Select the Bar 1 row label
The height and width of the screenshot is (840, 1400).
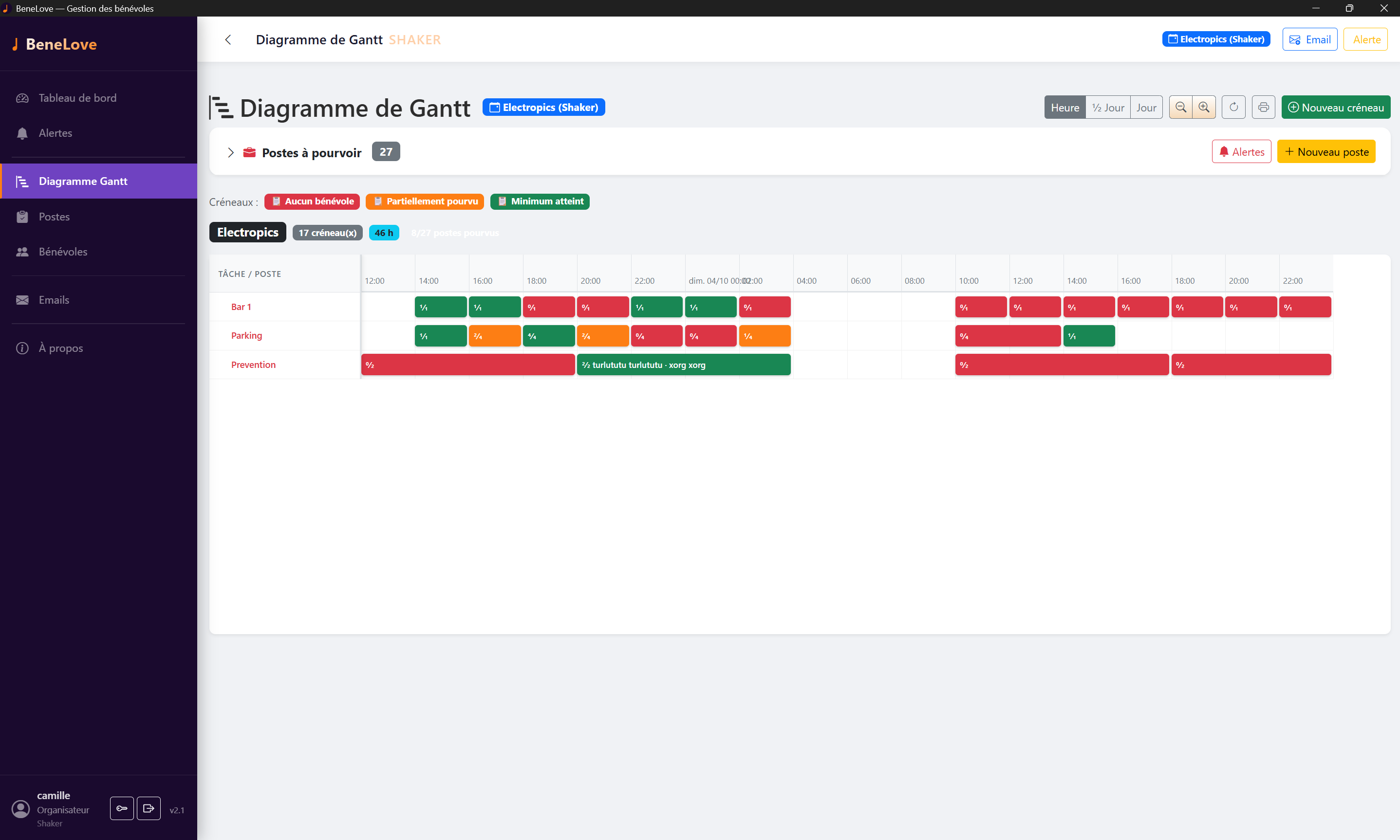point(241,307)
